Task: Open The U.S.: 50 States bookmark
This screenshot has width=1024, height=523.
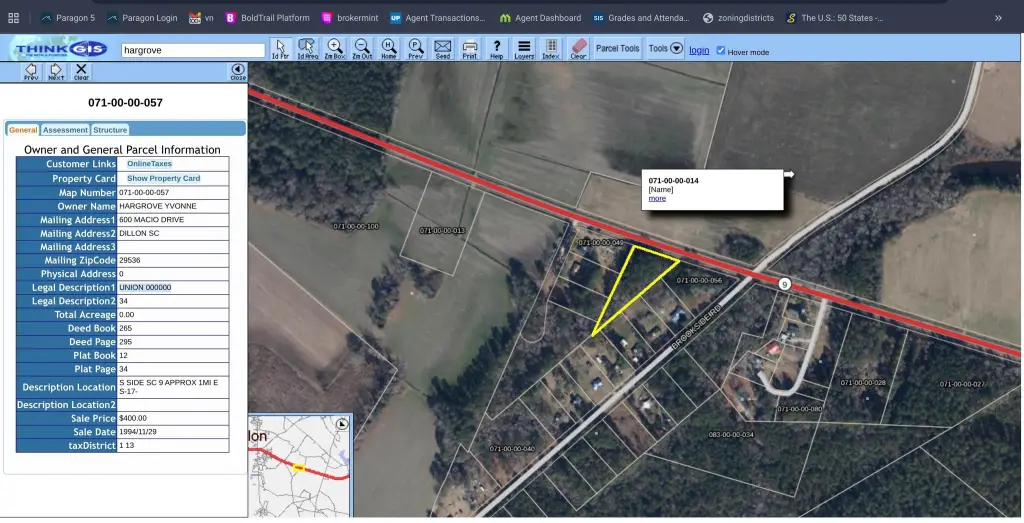Action: tap(835, 18)
